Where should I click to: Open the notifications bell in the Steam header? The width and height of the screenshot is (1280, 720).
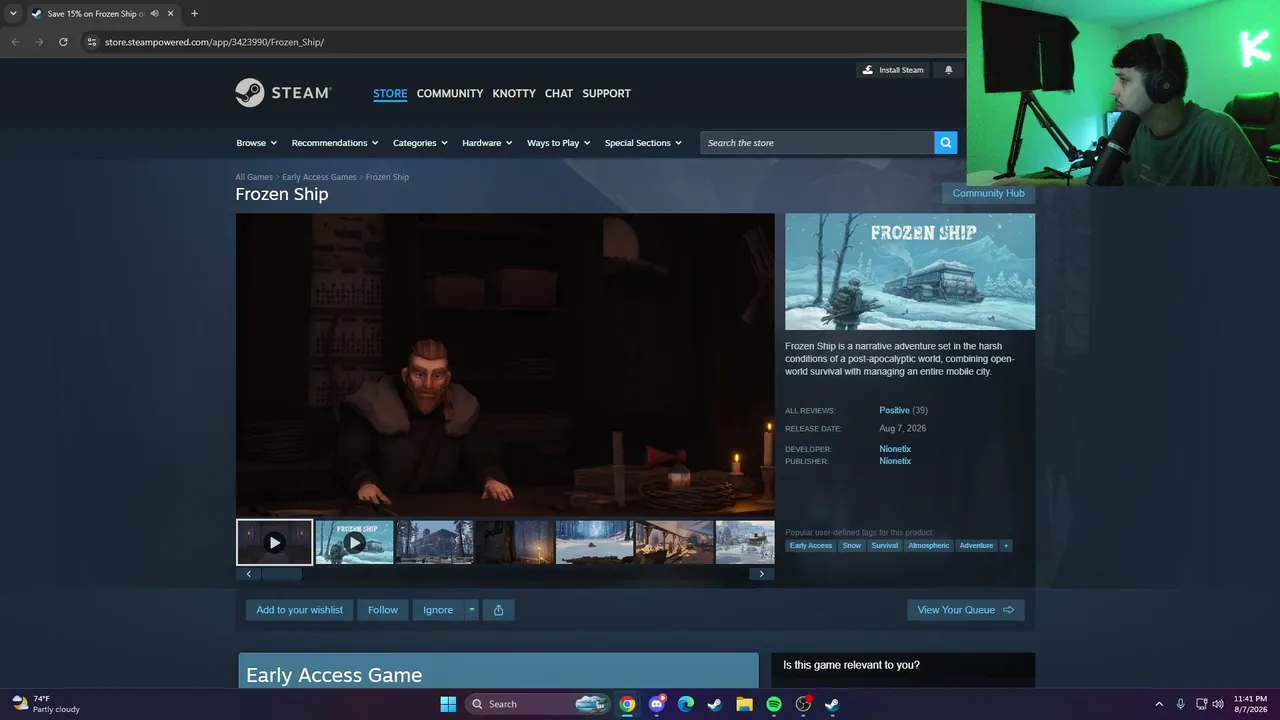[x=948, y=70]
